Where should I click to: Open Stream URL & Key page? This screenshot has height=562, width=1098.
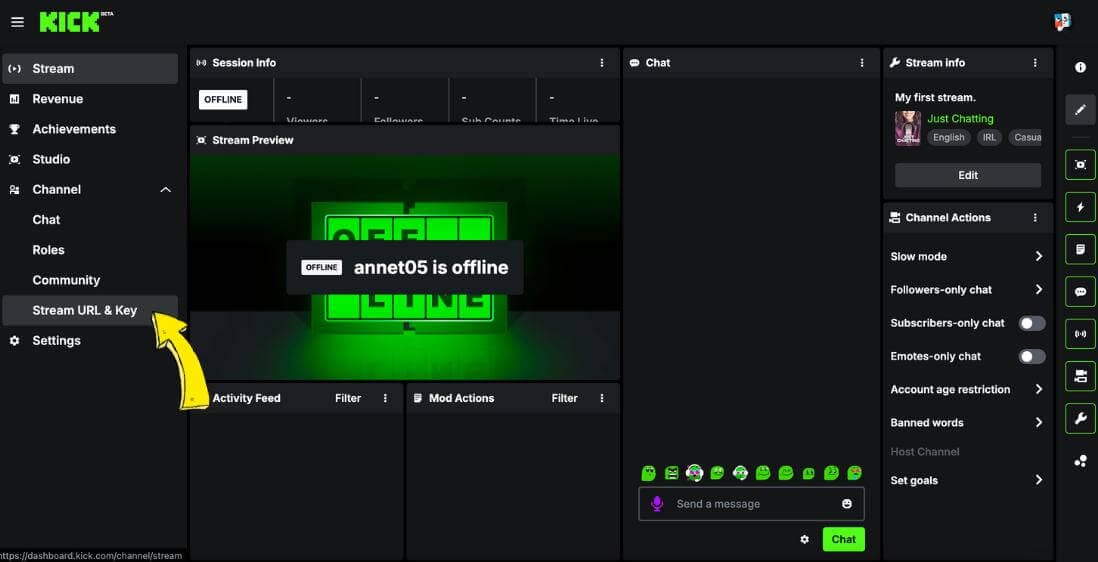(90, 310)
